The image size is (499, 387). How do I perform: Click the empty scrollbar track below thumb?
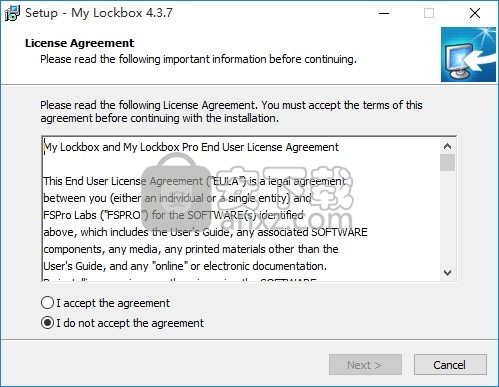coord(447,218)
